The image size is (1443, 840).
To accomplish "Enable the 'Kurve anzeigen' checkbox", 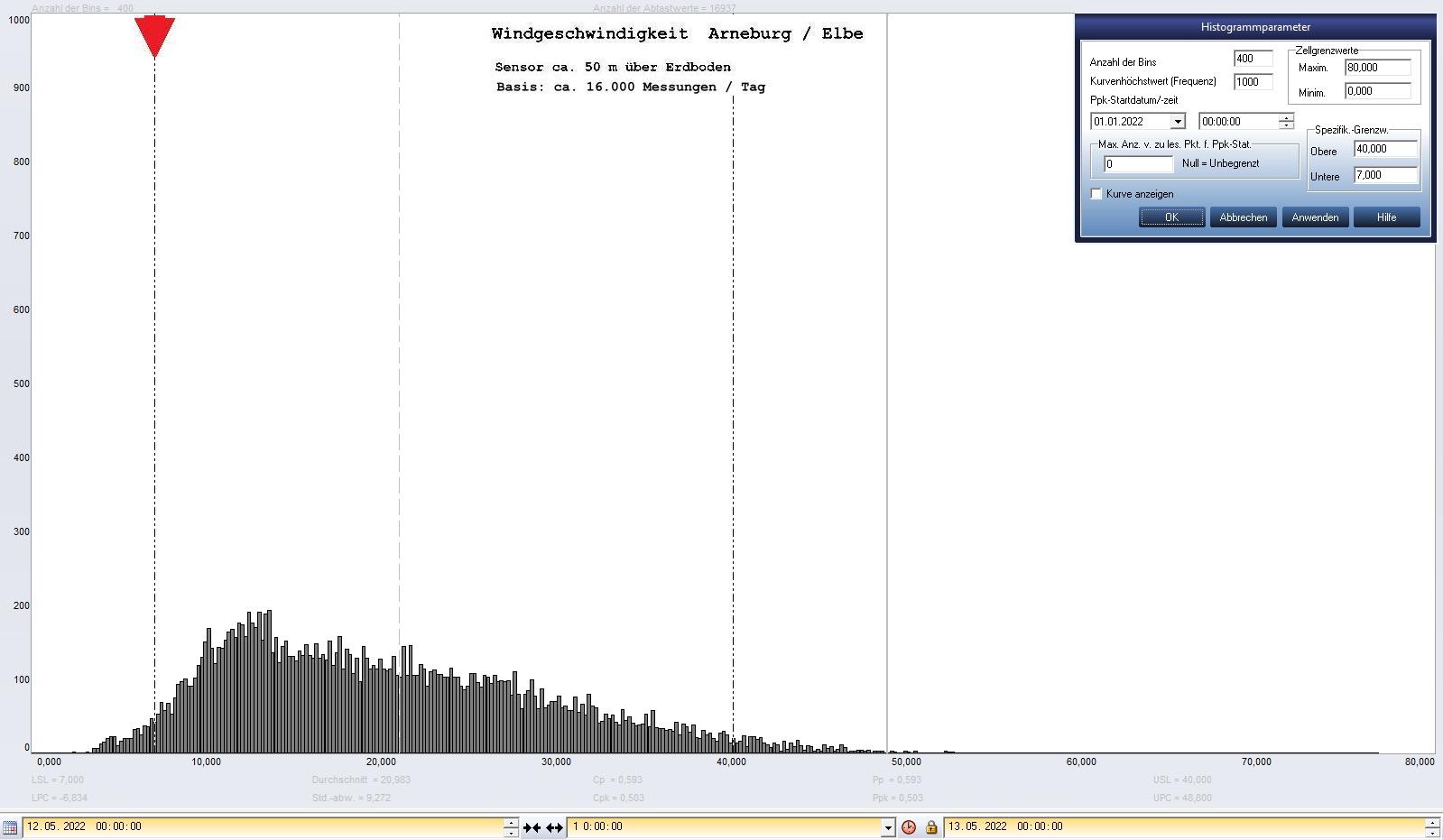I will 1096,194.
